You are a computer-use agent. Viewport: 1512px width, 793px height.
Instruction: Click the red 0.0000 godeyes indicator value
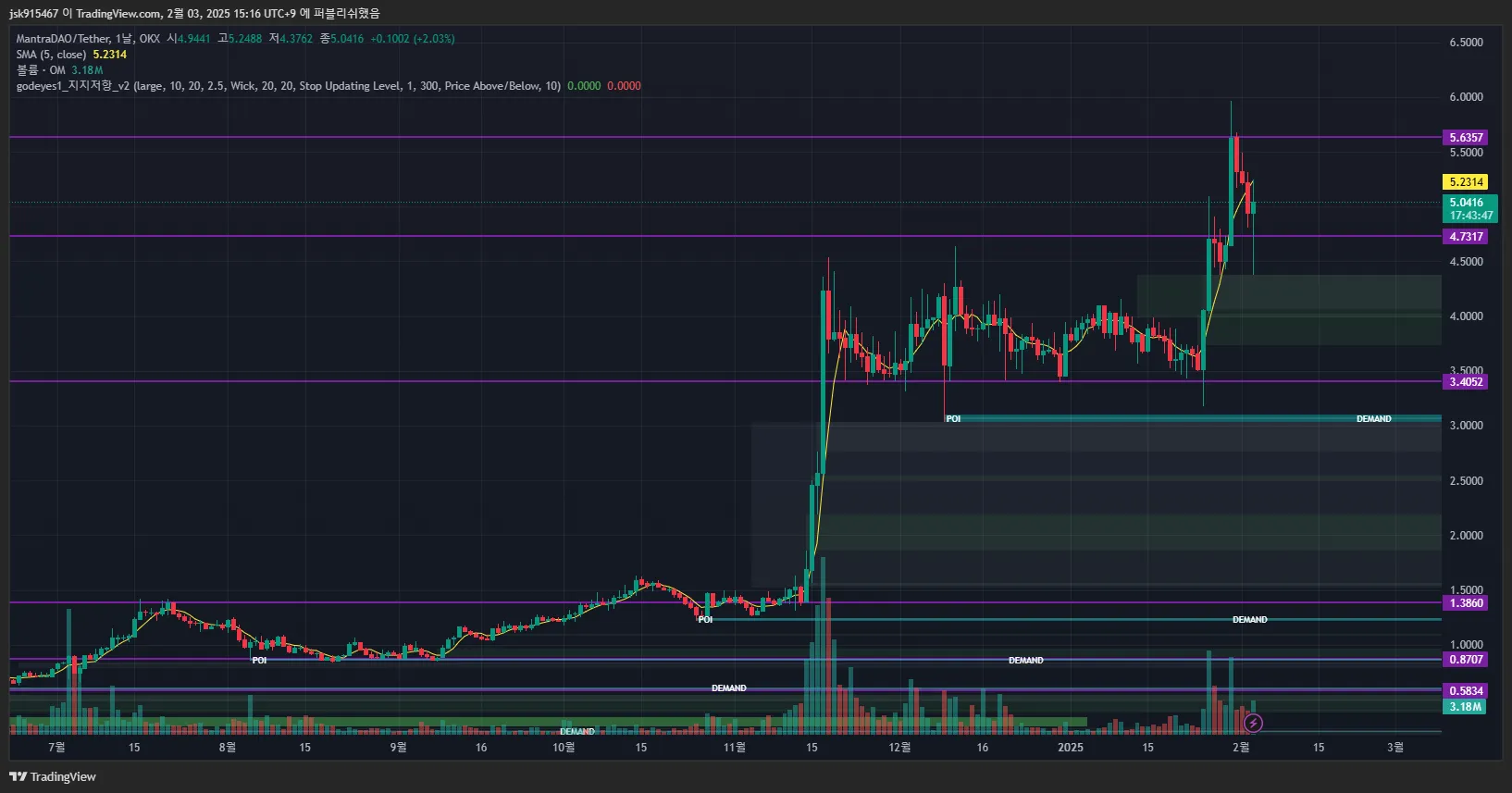(x=624, y=86)
